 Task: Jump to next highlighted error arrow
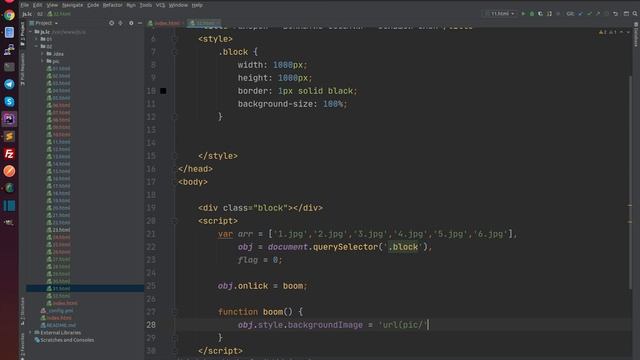pyautogui.click(x=628, y=32)
